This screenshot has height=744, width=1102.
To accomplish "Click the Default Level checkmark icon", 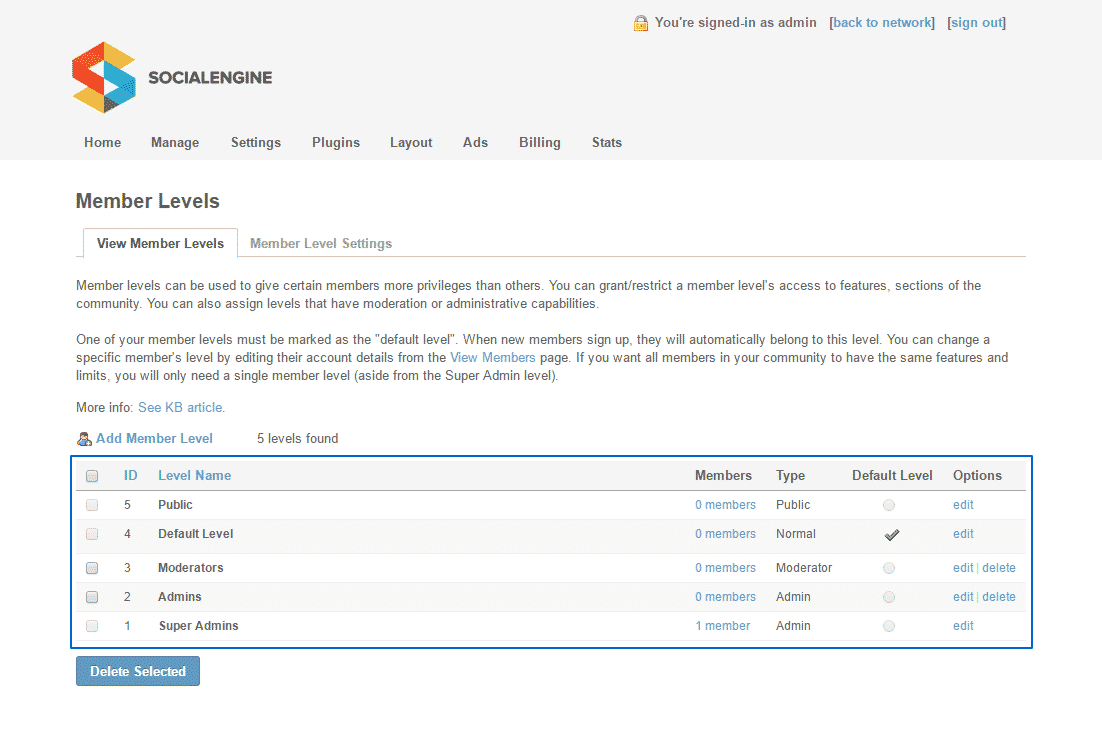I will [x=891, y=535].
